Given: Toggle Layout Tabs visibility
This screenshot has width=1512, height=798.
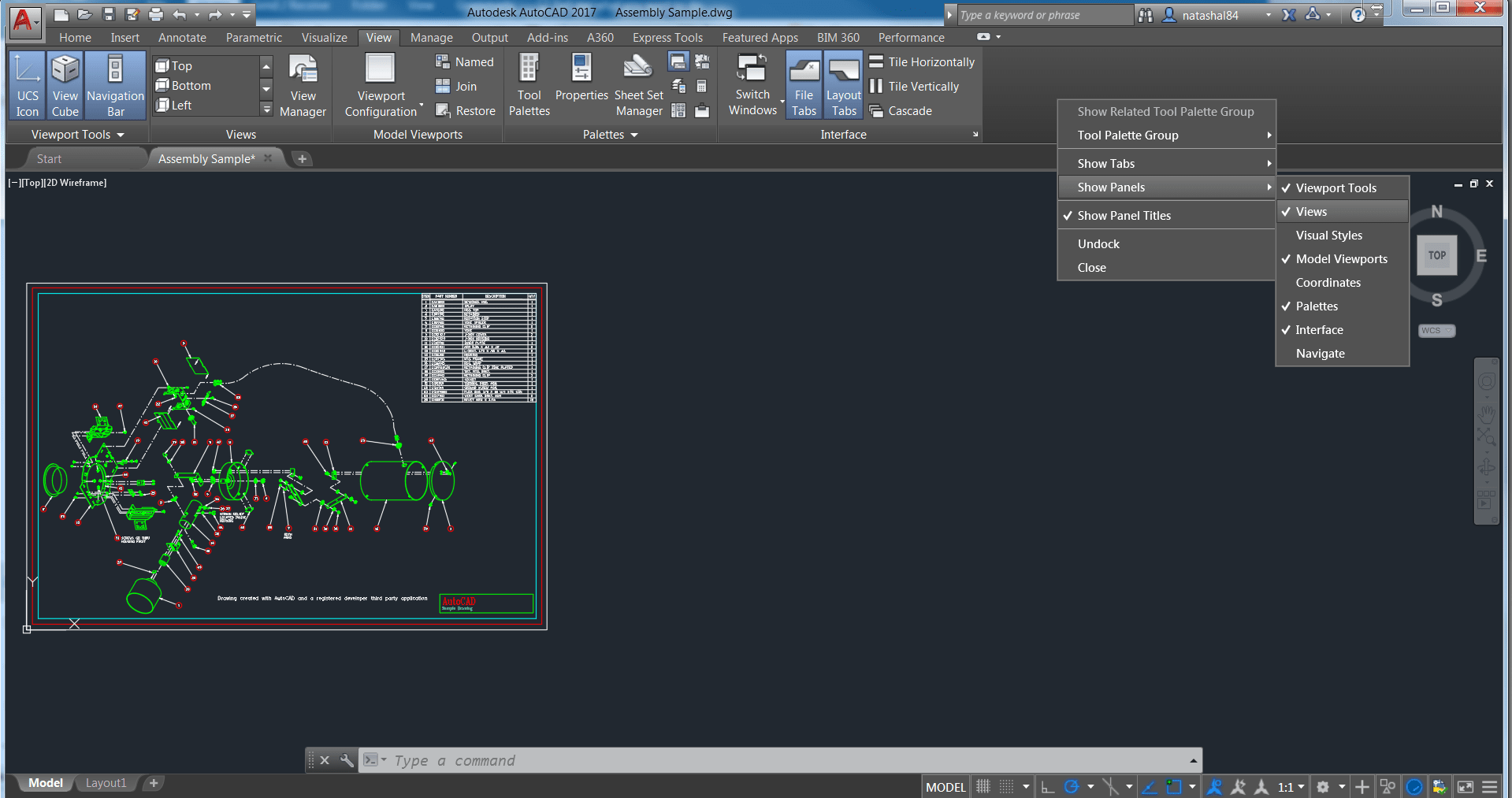Looking at the screenshot, I should pos(844,86).
